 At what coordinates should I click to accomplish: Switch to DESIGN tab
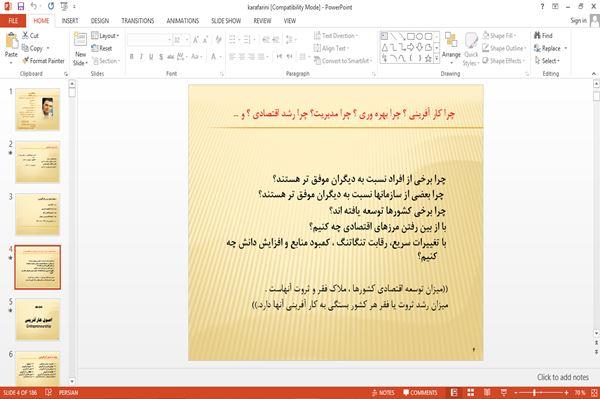coord(100,21)
